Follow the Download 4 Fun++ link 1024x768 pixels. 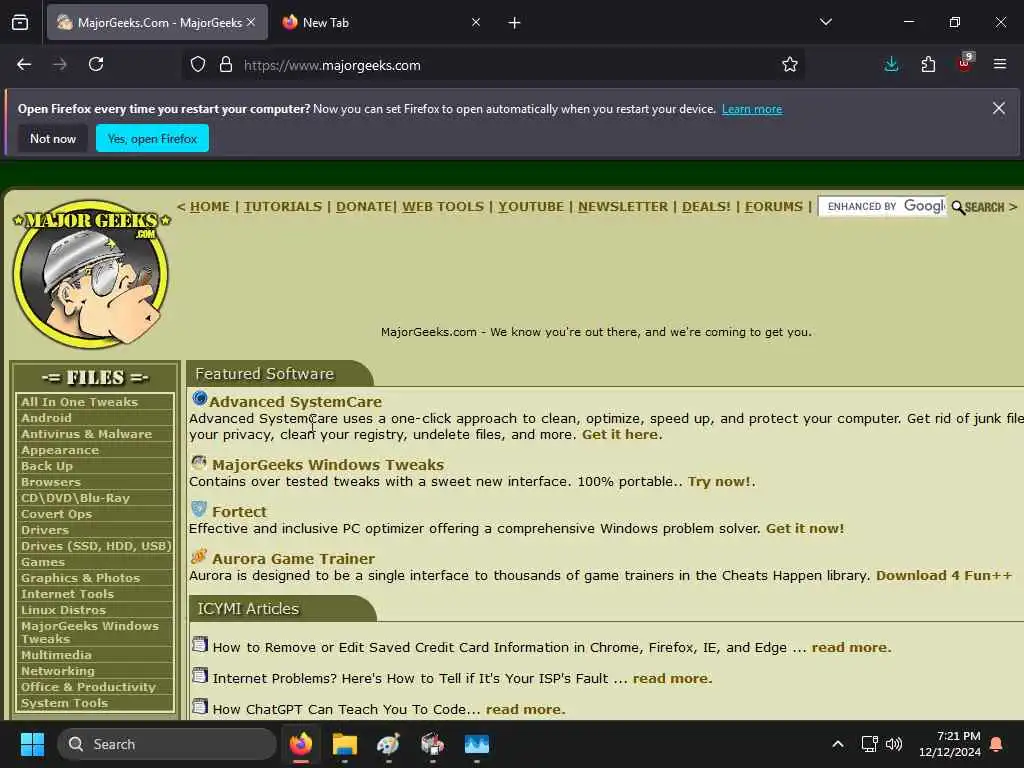(944, 575)
